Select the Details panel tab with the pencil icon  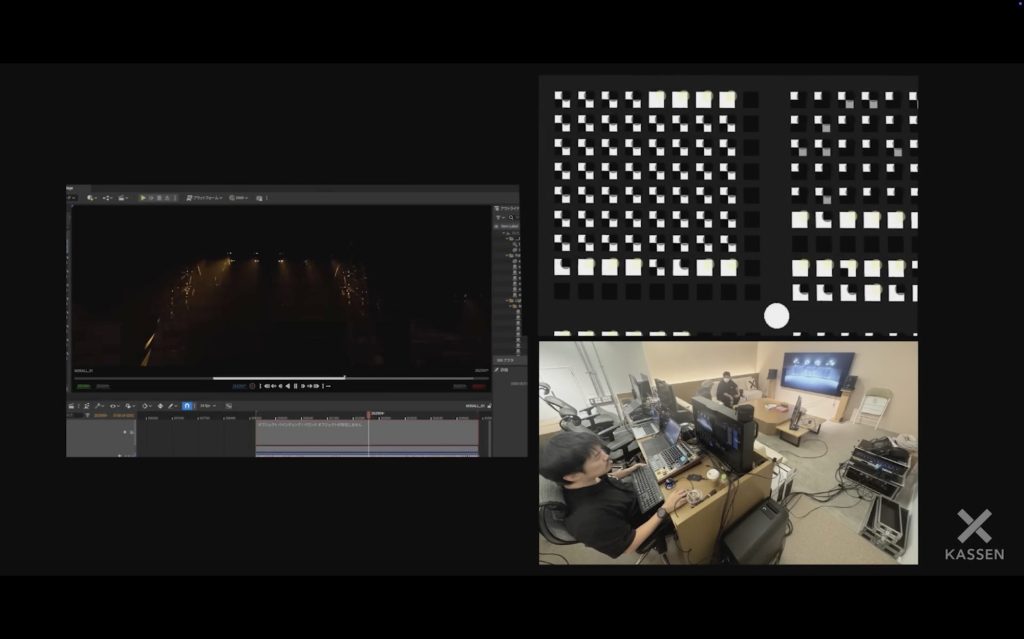(502, 370)
